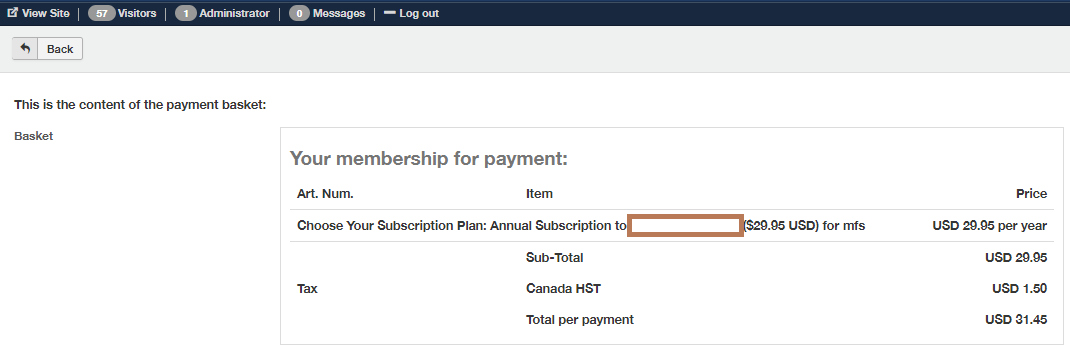Click the 0 messages count badge

point(300,13)
